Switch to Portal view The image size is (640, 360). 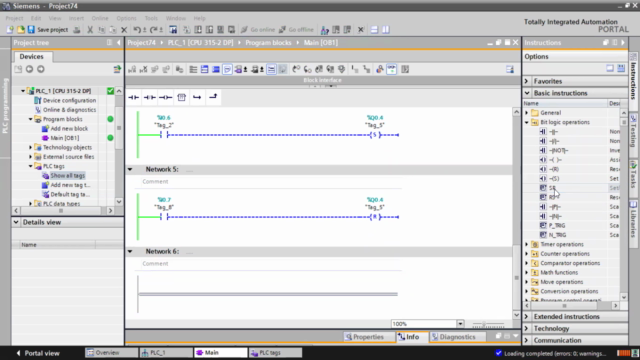pos(38,353)
